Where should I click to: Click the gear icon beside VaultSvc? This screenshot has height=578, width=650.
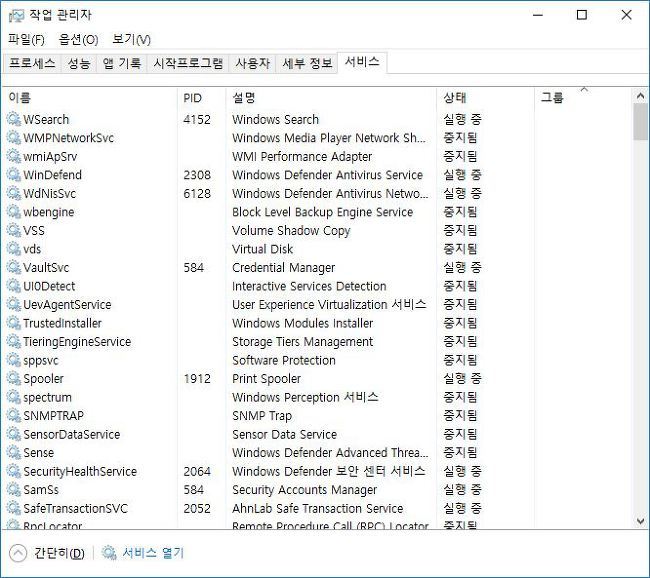tap(14, 267)
